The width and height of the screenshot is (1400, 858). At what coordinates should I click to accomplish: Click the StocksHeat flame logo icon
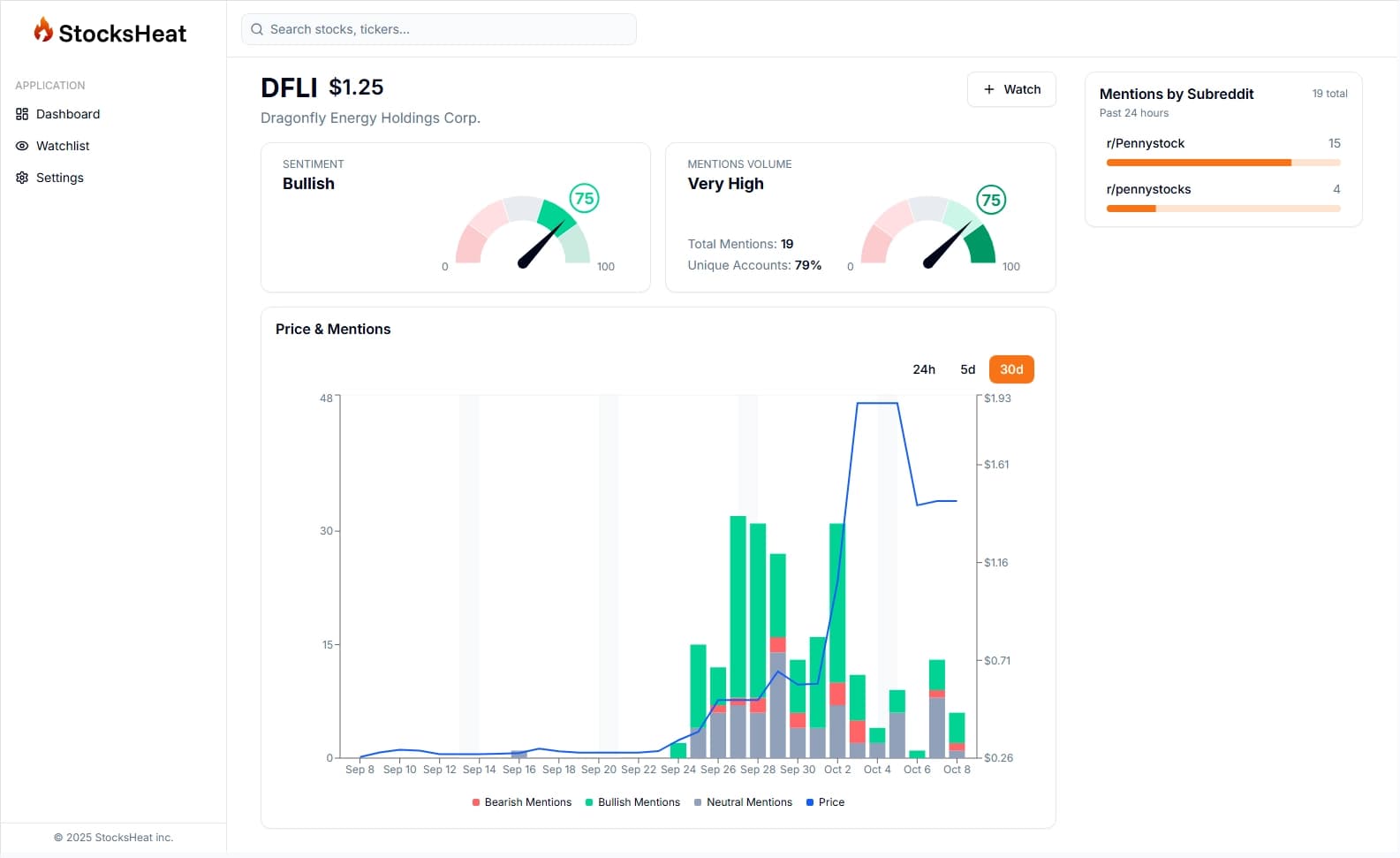click(x=43, y=31)
